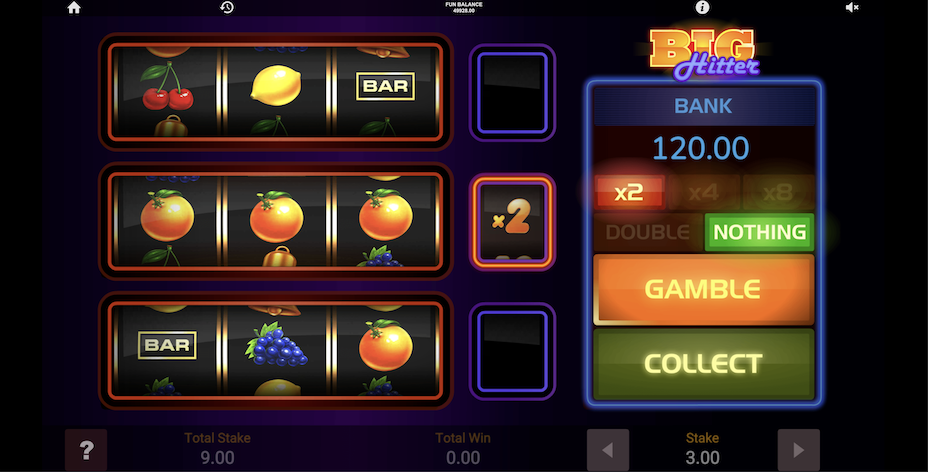Hit the orange GAMBLE button

coord(704,290)
